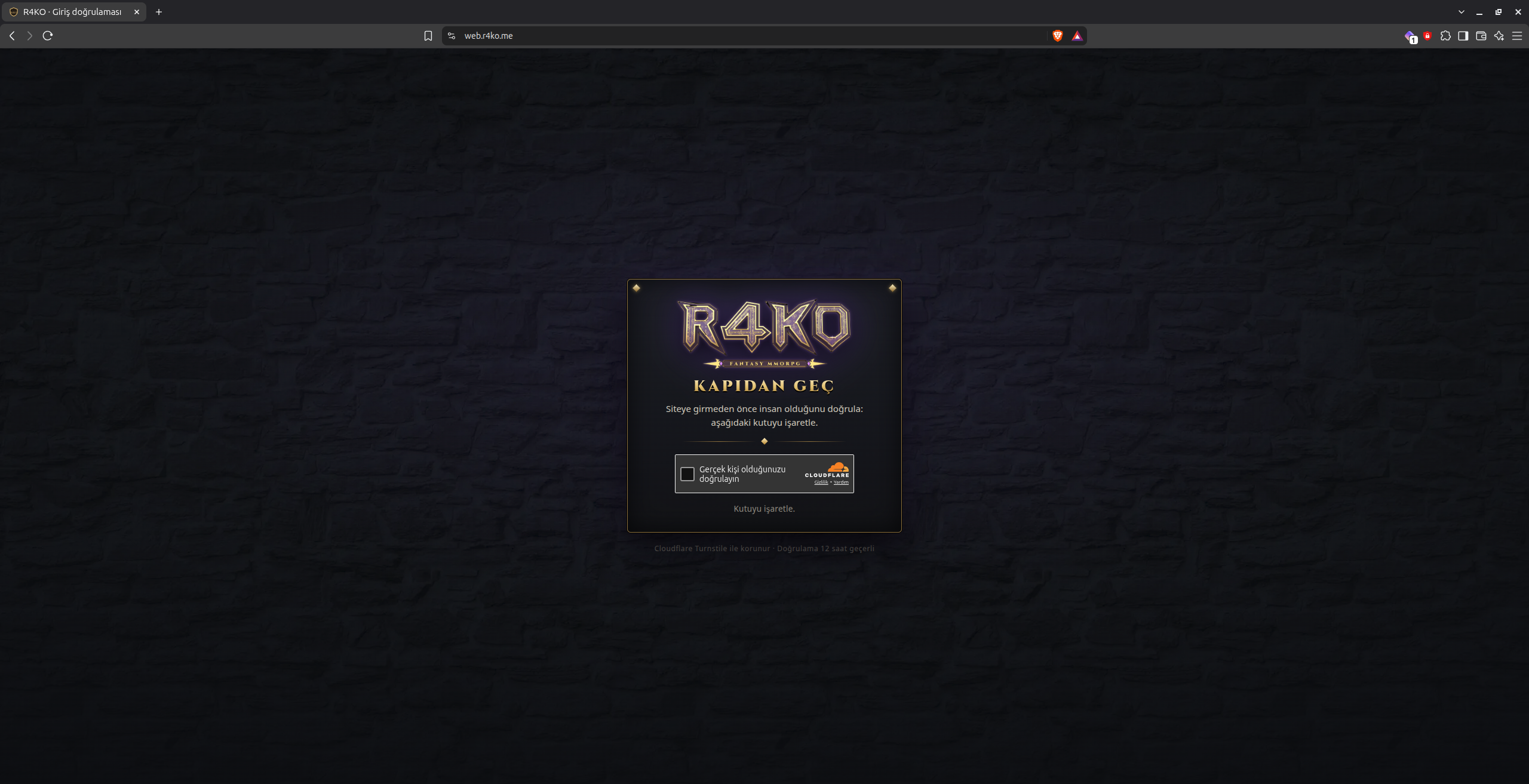Bookmark this page with the bookmark icon
Image resolution: width=1529 pixels, height=784 pixels.
coord(428,36)
